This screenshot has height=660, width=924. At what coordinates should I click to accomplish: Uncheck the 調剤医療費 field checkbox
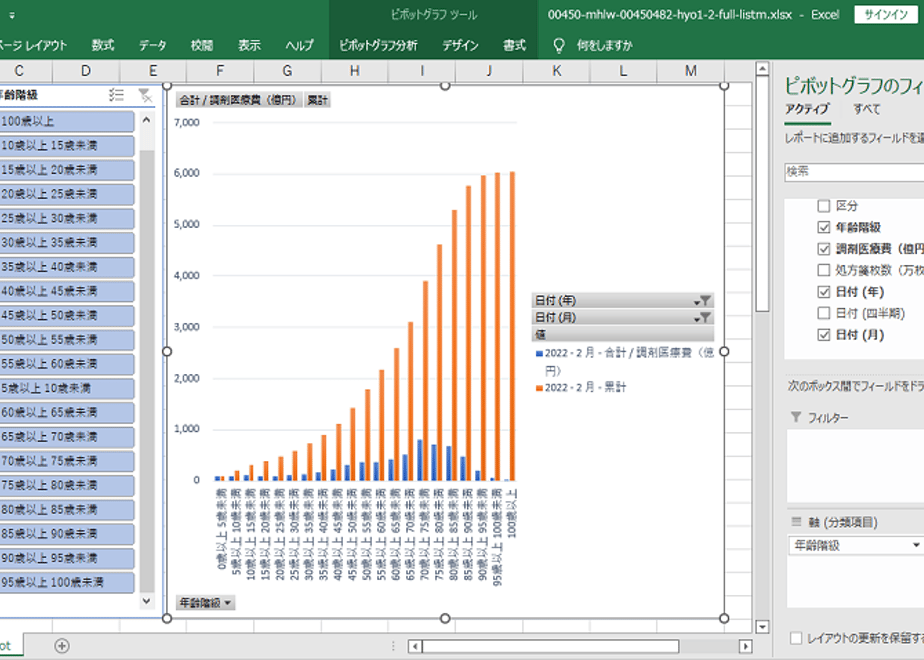[x=824, y=249]
